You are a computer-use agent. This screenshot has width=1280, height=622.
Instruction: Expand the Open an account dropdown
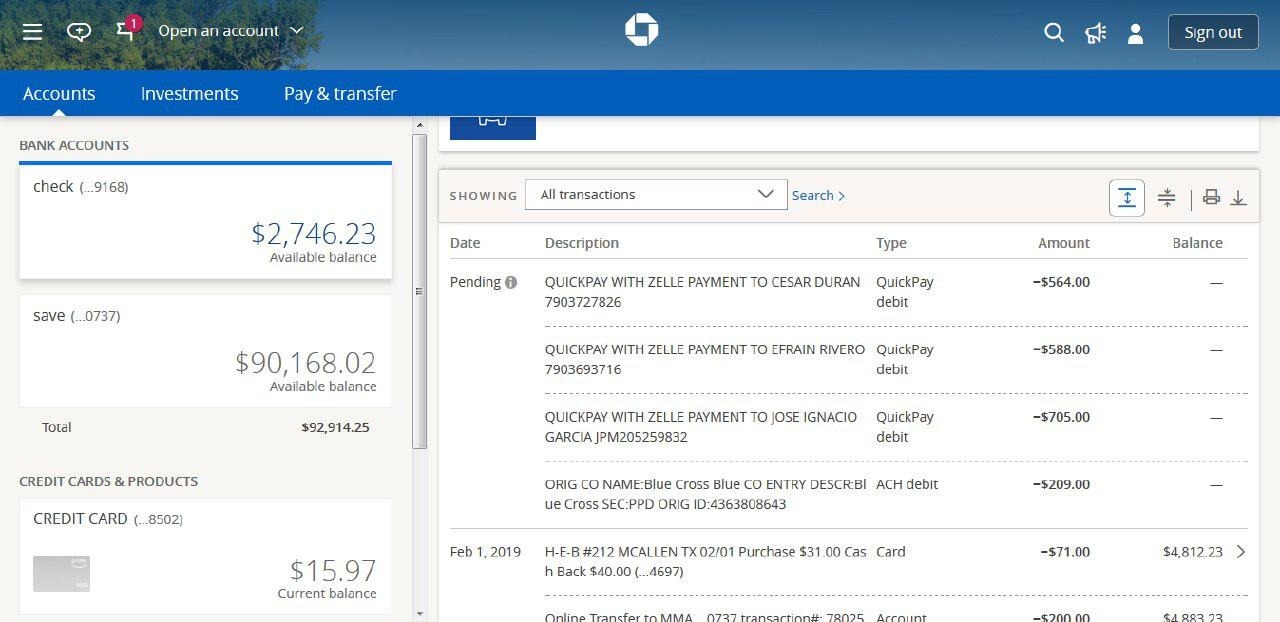click(231, 31)
